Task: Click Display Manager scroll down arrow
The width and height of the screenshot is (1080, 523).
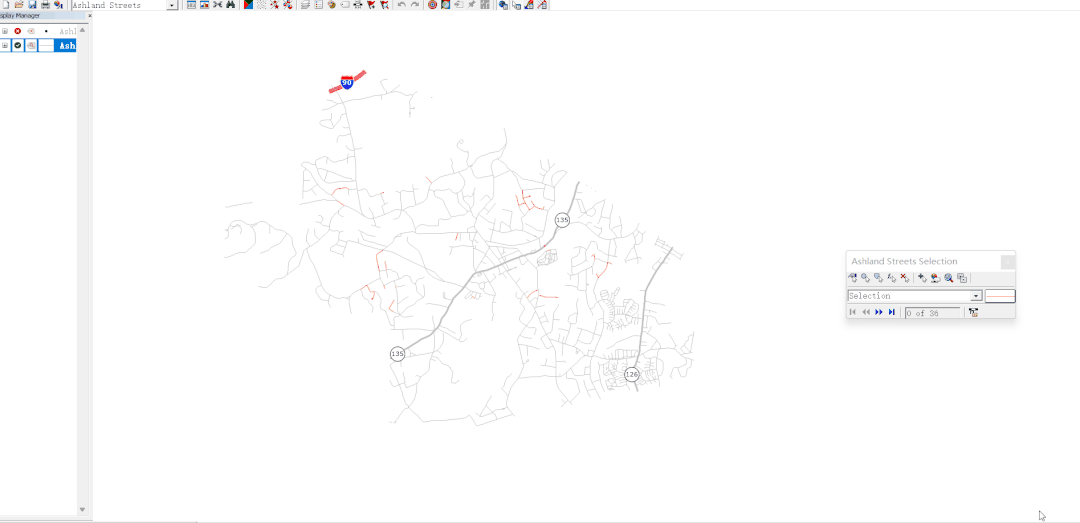Action: (82, 510)
